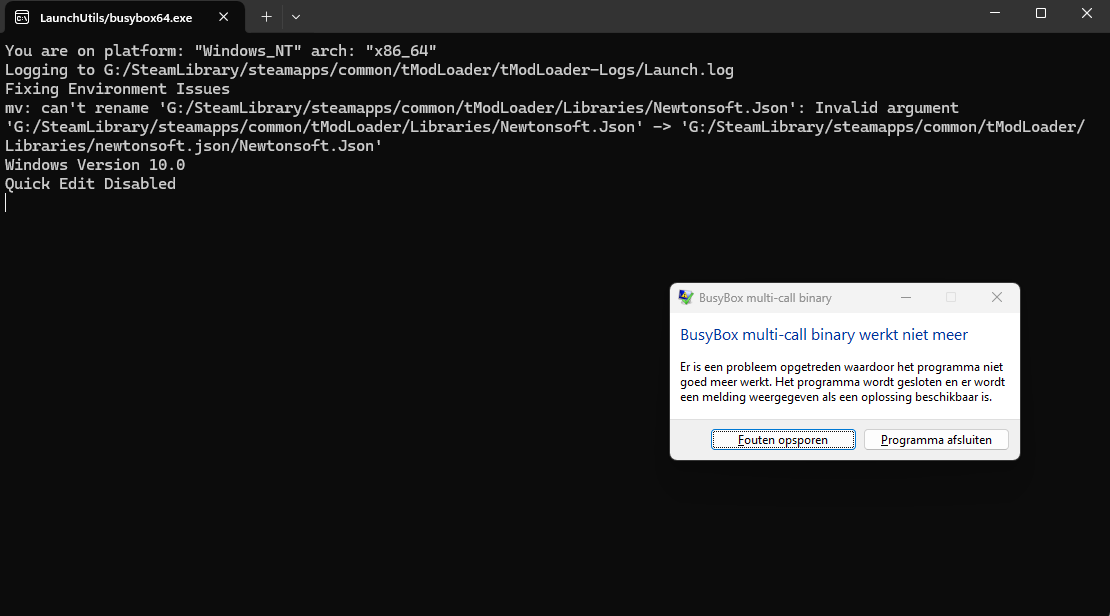Minimize the Windows Terminal window

tap(995, 13)
